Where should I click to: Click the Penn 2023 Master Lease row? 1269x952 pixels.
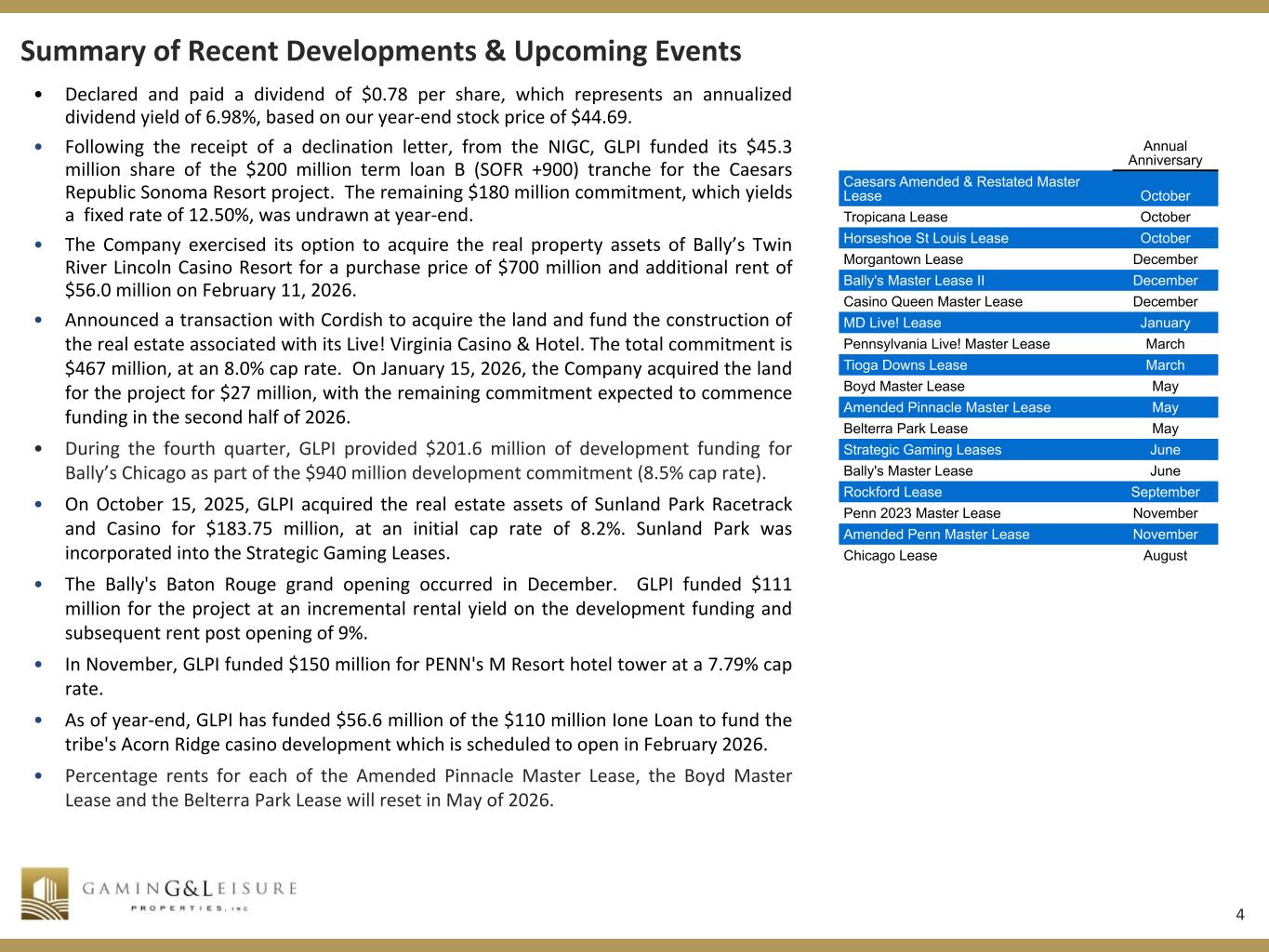[x=1027, y=513]
